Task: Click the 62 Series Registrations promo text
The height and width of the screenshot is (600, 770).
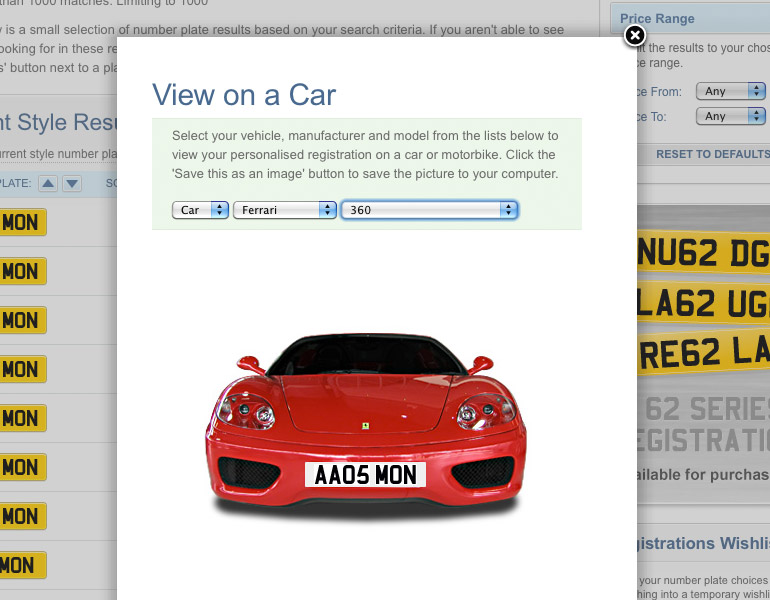Action: (x=703, y=425)
